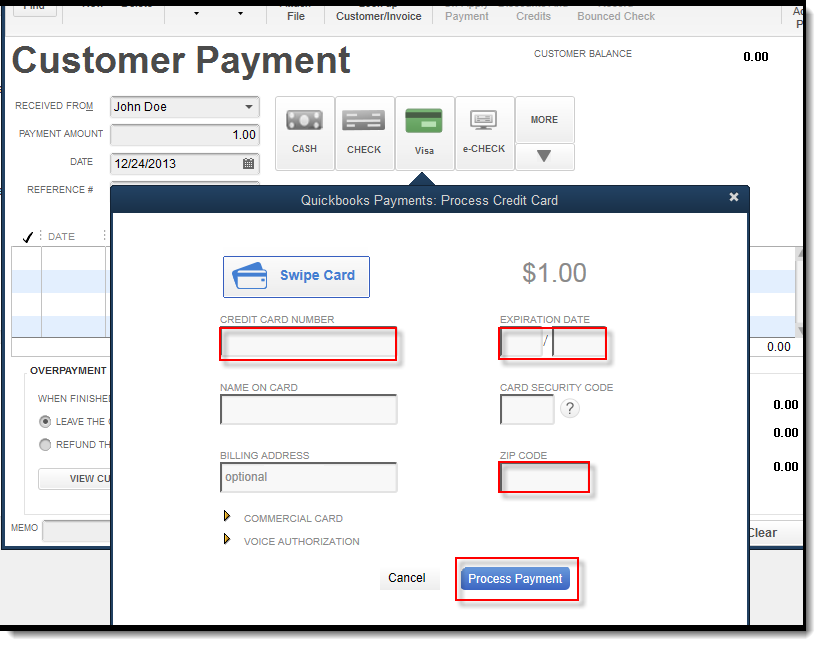Viewport: 821px width, 646px height.
Task: Select the CASH payment method
Action: point(305,133)
